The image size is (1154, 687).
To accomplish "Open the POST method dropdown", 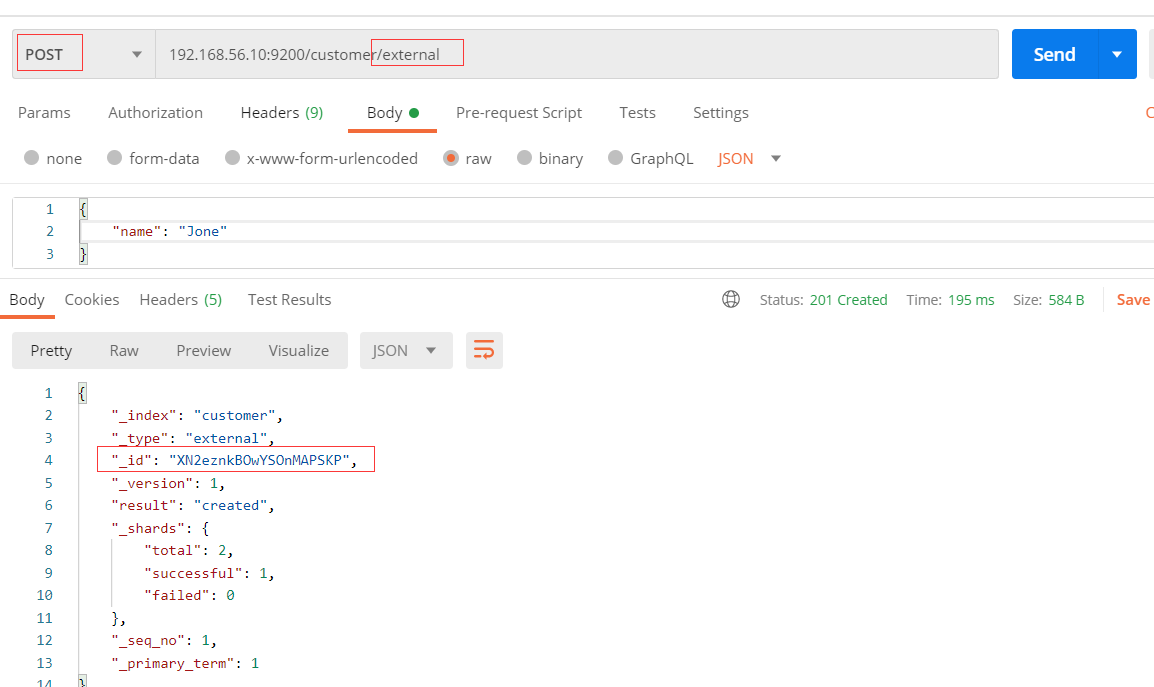I will (84, 54).
